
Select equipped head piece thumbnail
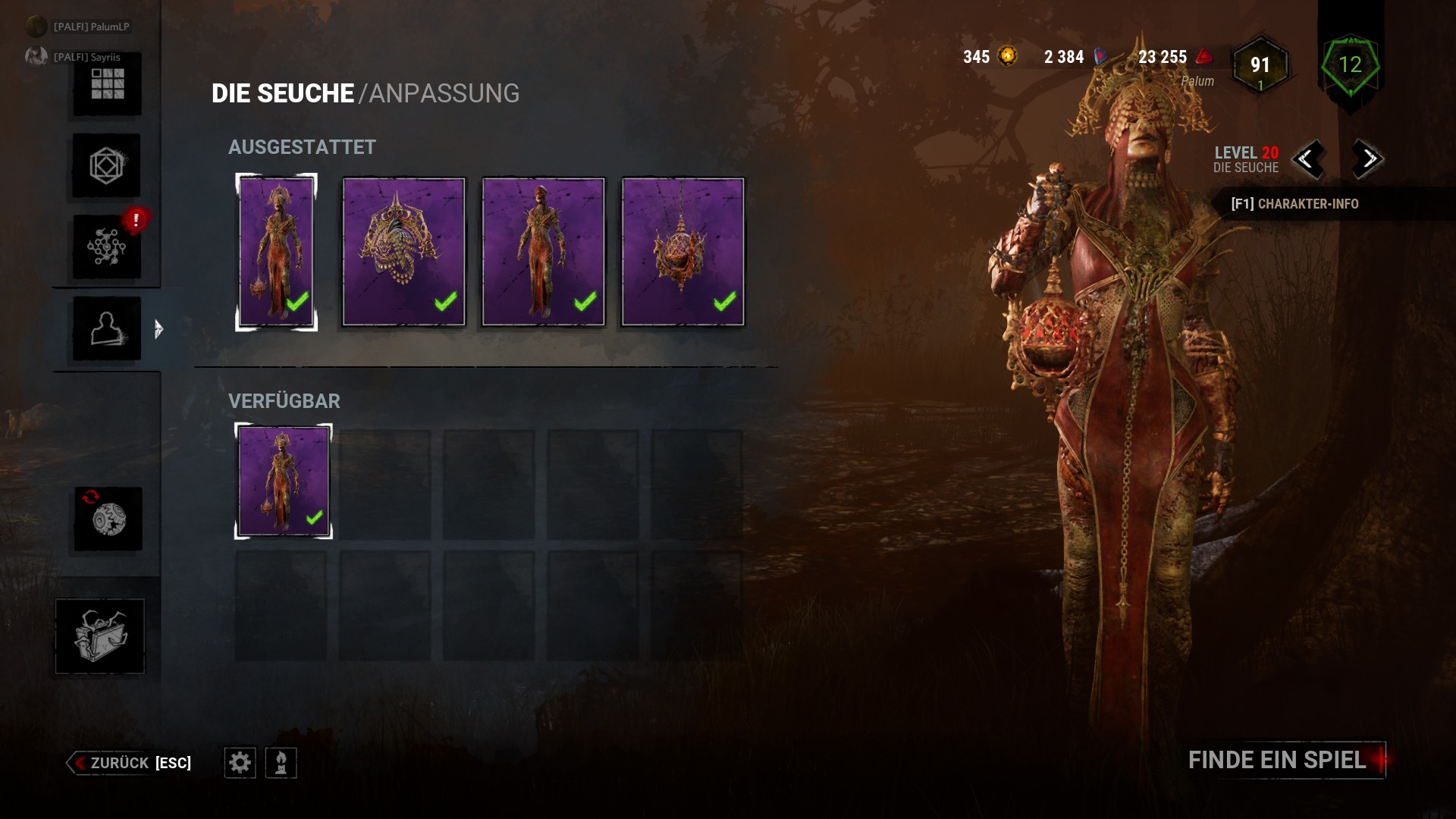coord(403,252)
